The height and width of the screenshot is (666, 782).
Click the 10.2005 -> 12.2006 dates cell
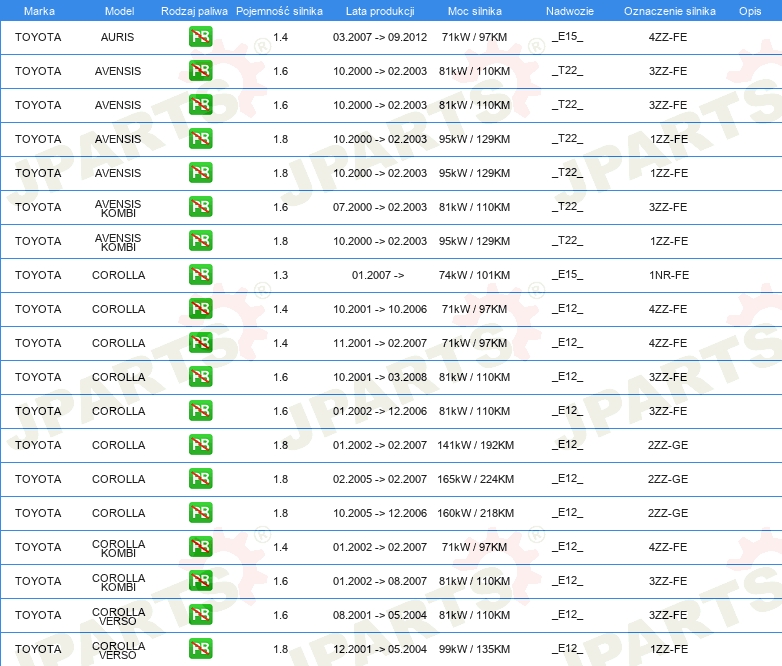click(380, 513)
